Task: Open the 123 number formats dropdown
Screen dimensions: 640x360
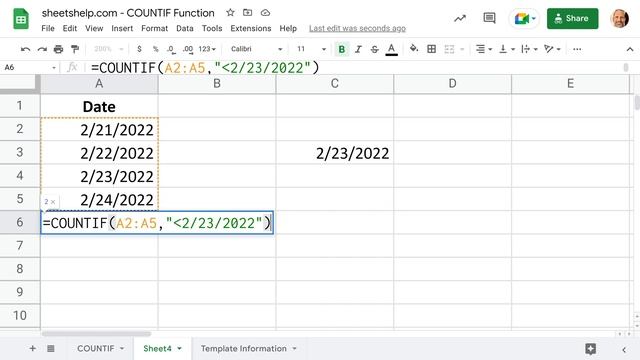Action: coord(207,49)
